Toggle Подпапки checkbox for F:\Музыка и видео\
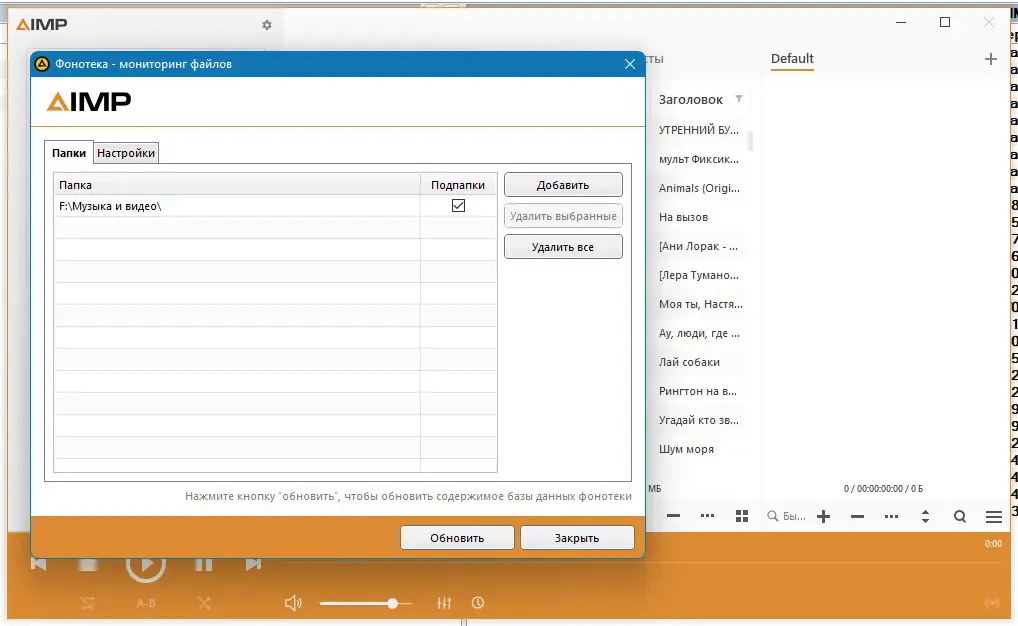The height and width of the screenshot is (626, 1018). pos(458,206)
